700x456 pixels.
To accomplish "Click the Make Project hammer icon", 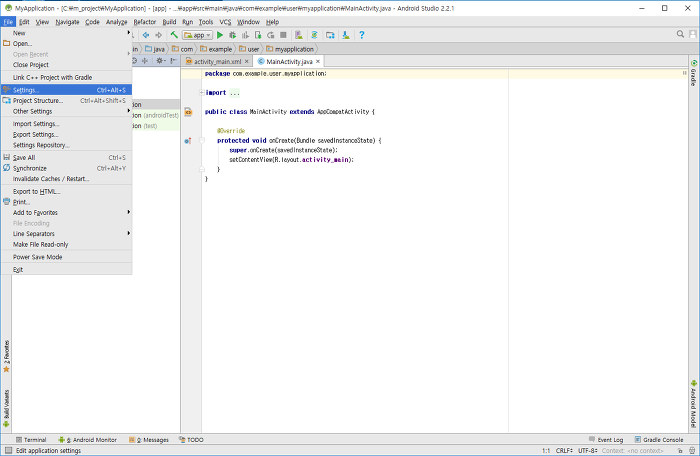I will point(174,35).
